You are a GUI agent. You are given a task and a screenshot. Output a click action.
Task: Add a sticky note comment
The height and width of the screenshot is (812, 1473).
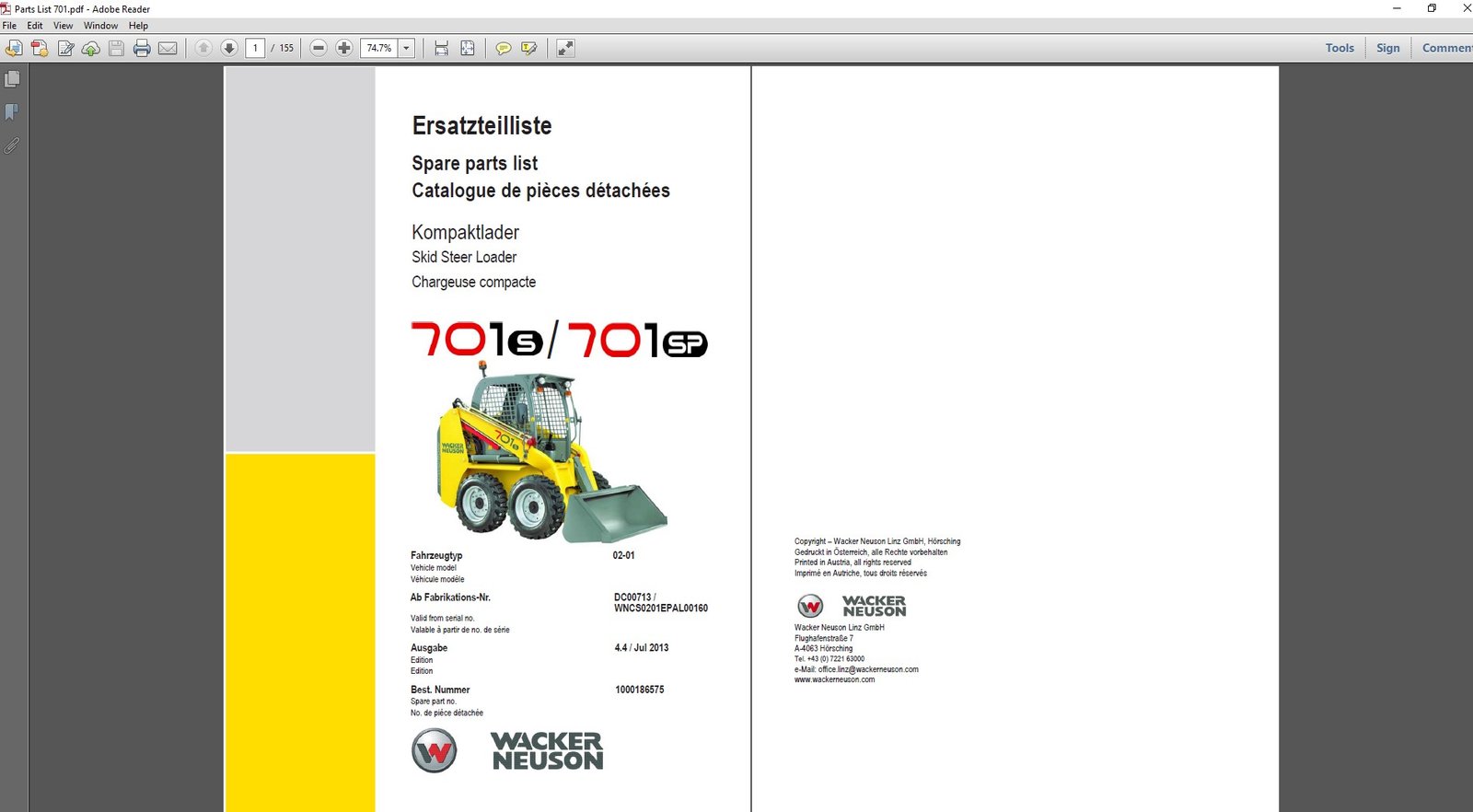[503, 48]
